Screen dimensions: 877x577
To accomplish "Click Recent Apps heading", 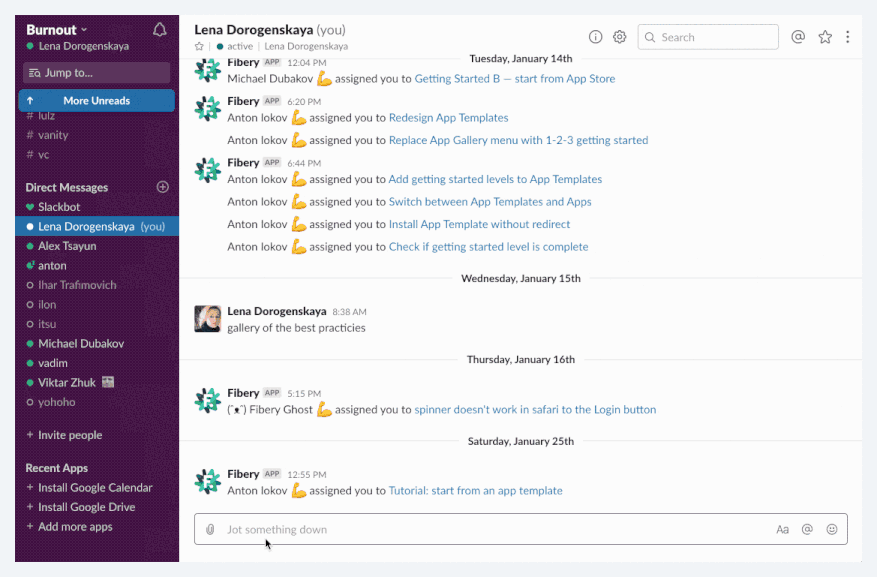I will coord(56,468).
